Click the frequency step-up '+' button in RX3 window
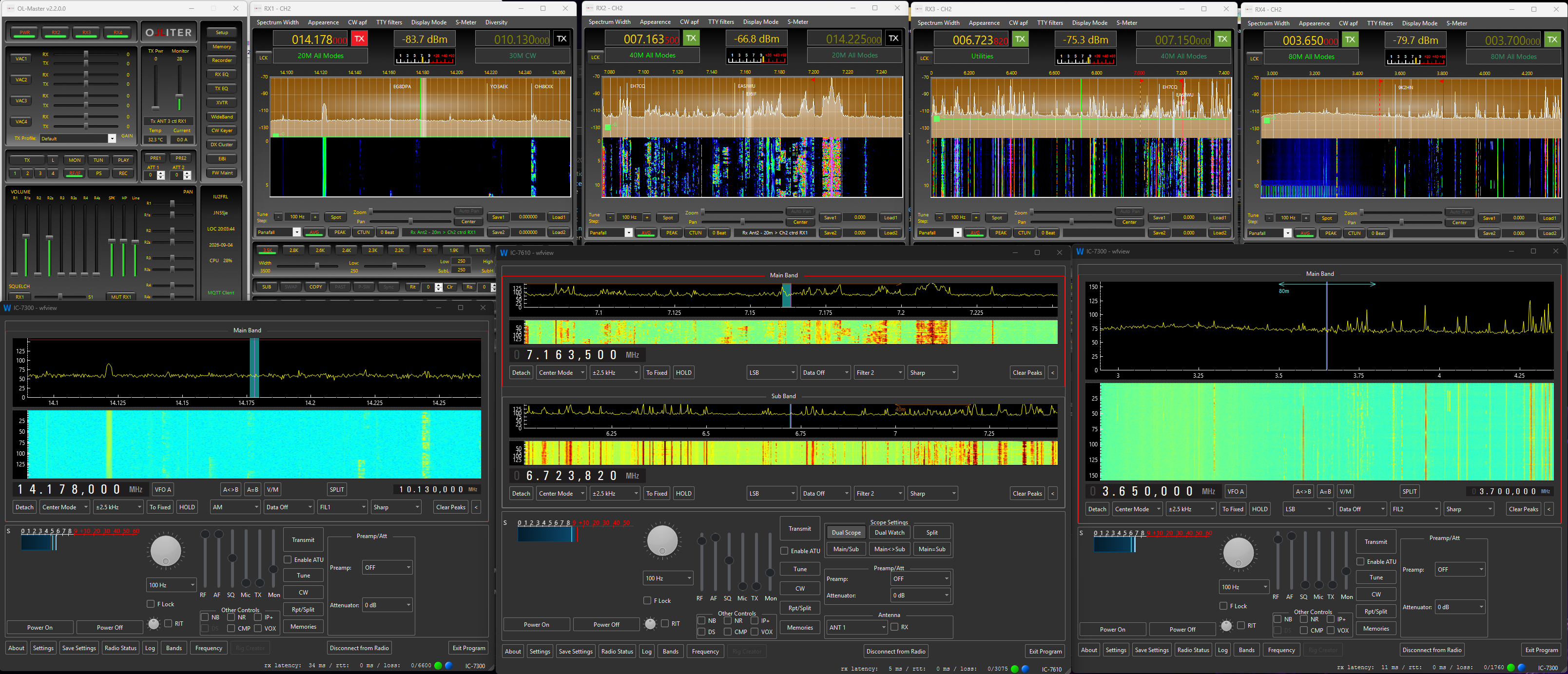This screenshot has width=1568, height=674. [976, 217]
